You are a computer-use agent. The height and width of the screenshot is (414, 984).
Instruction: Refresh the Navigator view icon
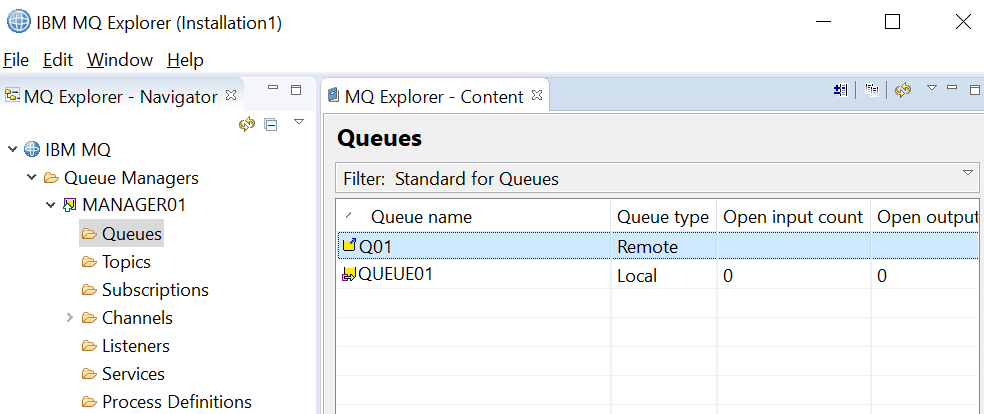click(247, 124)
